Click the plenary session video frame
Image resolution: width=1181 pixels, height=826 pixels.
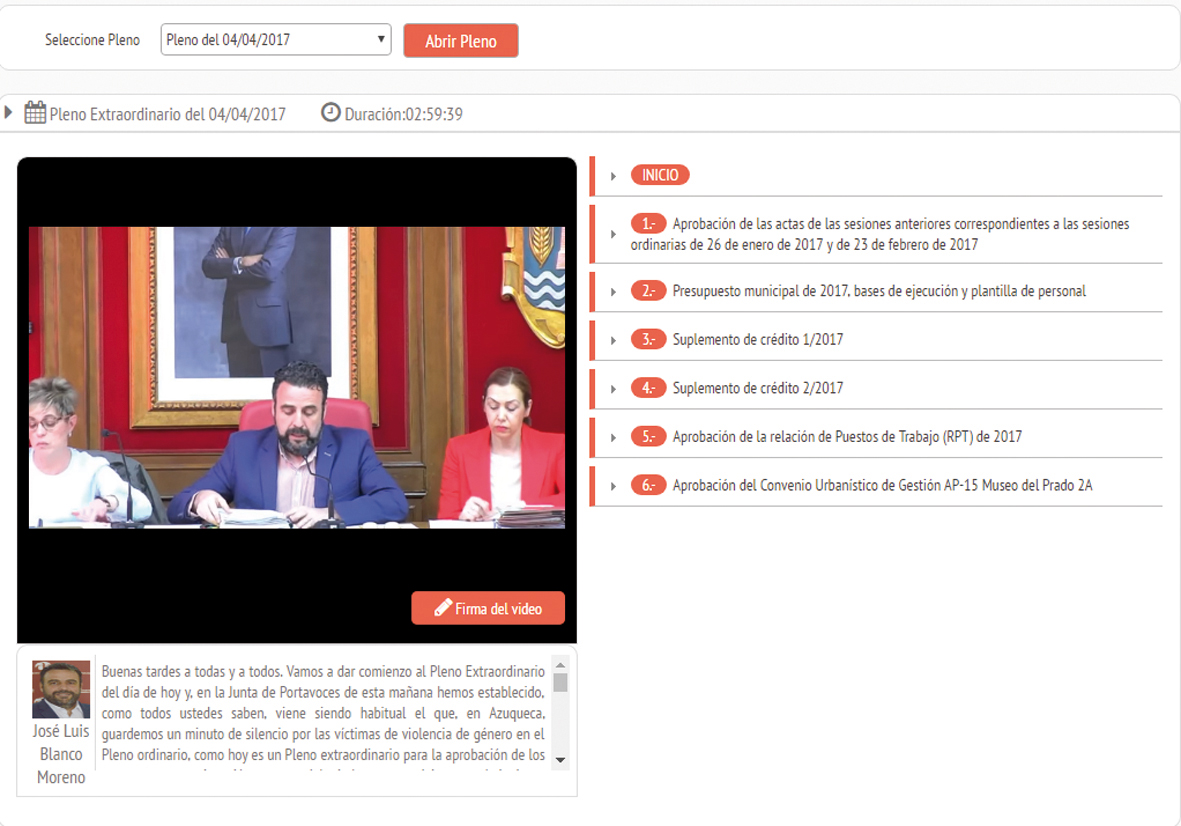[x=296, y=377]
